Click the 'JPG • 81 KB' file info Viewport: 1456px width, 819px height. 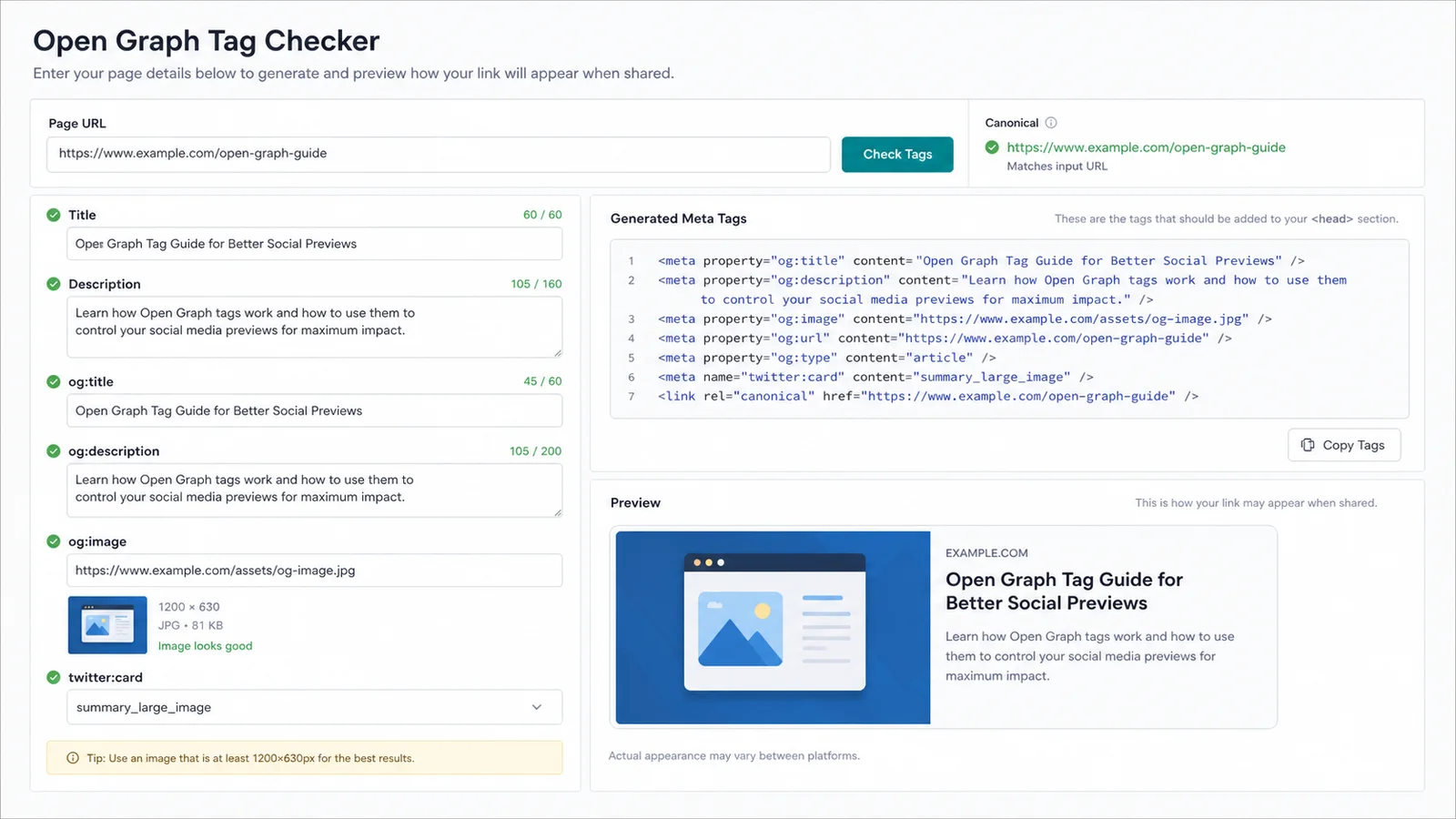(x=190, y=626)
